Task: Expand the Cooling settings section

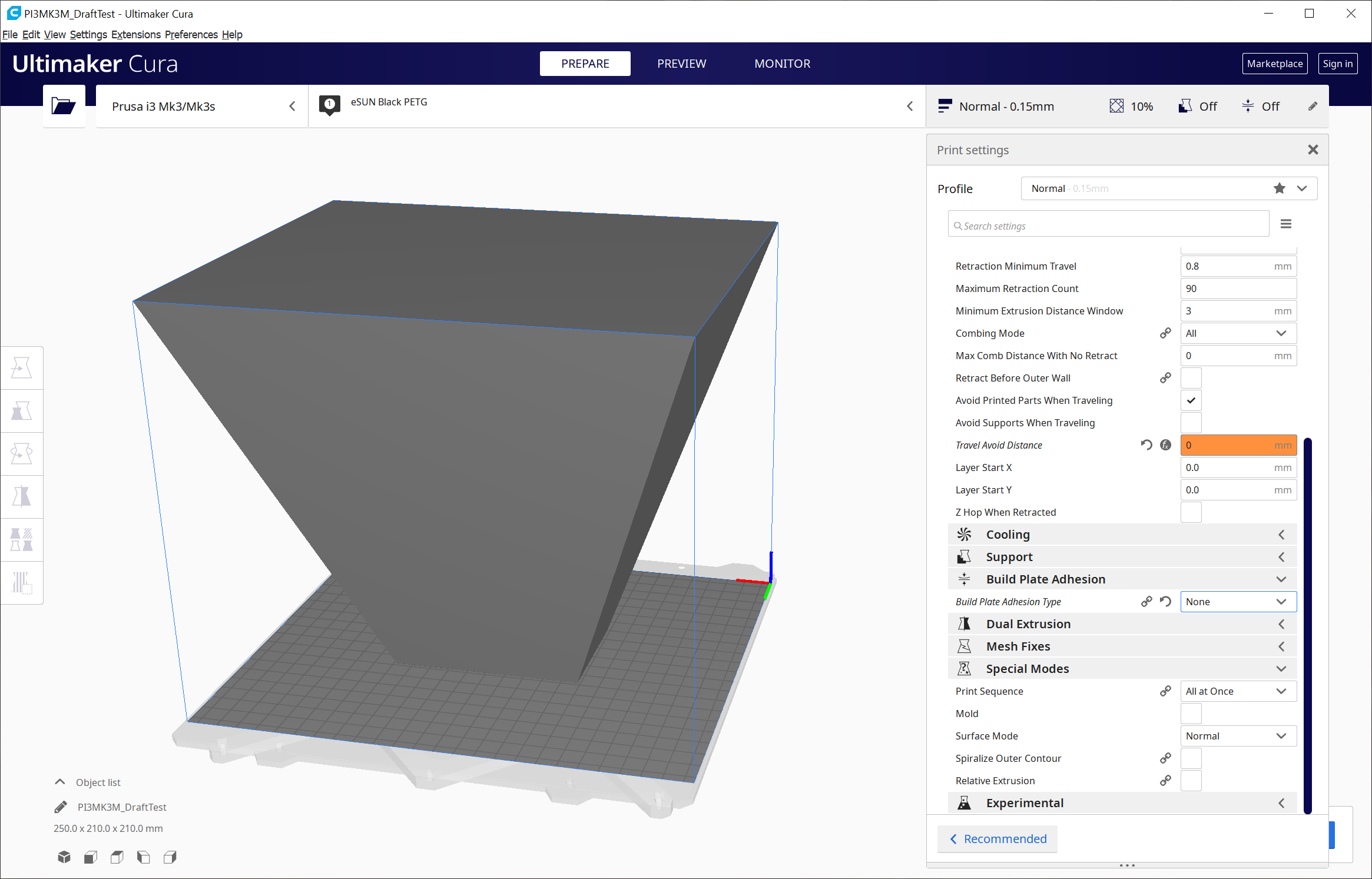Action: pos(1122,535)
